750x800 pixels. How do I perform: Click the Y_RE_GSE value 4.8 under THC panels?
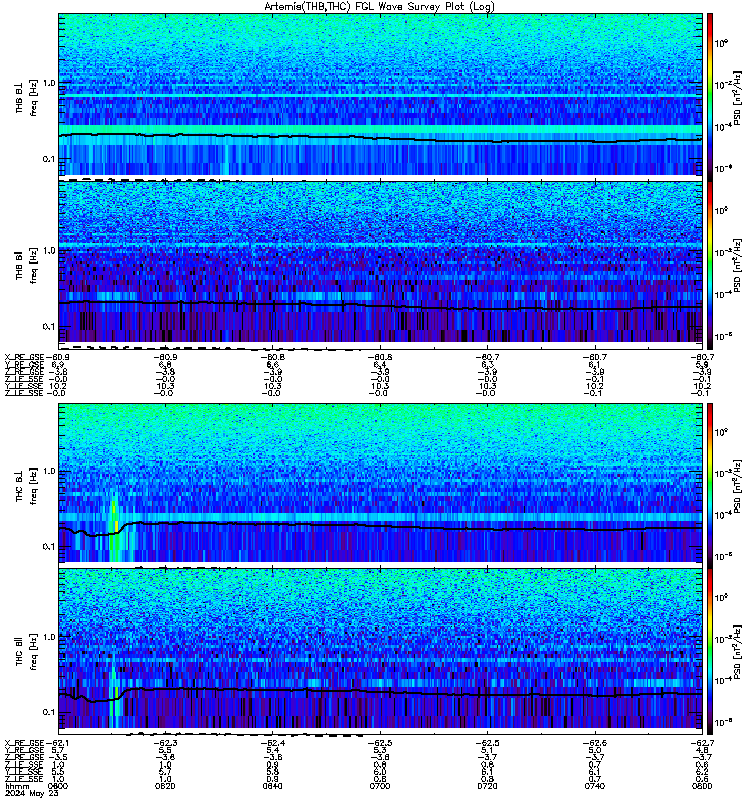click(x=702, y=751)
